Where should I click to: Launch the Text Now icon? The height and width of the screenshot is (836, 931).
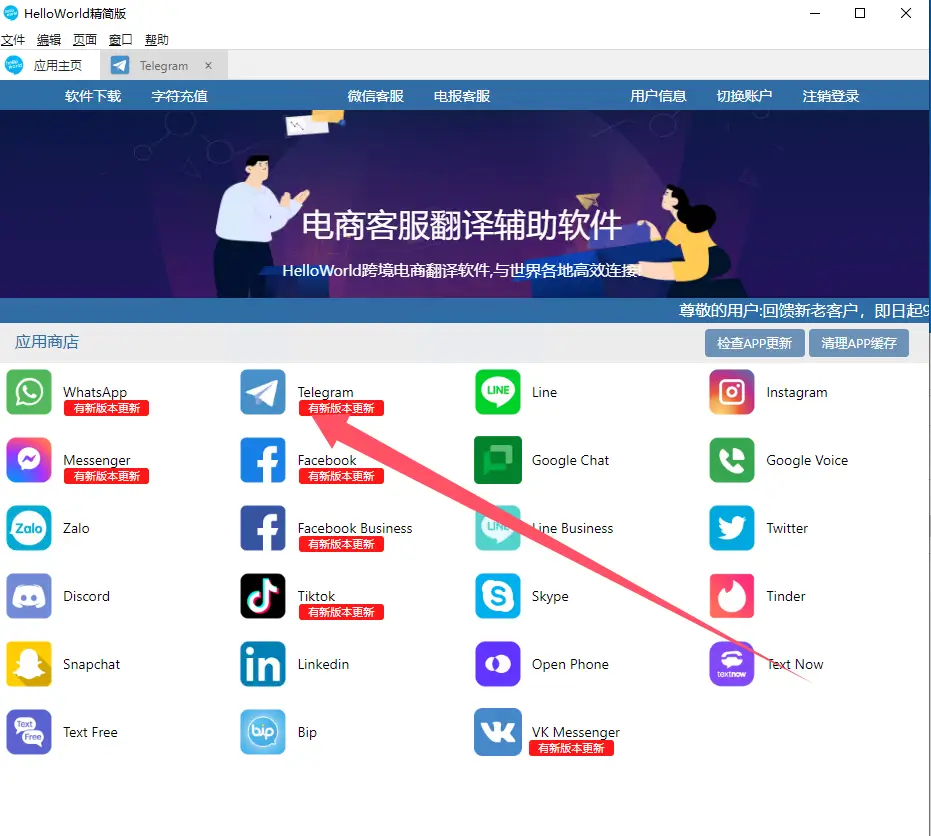[732, 664]
